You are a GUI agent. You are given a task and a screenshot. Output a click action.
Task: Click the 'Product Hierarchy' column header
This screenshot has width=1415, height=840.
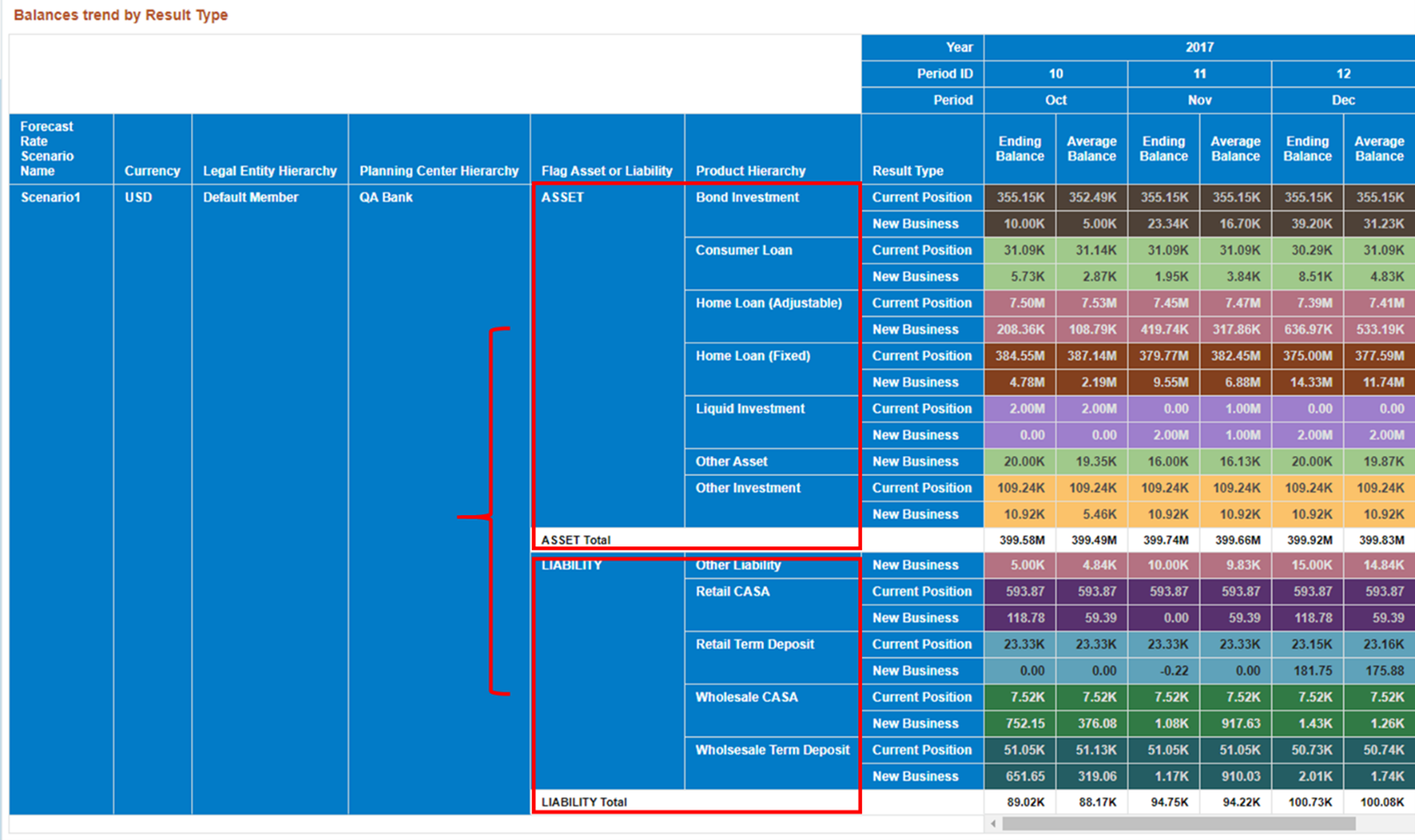pyautogui.click(x=774, y=149)
